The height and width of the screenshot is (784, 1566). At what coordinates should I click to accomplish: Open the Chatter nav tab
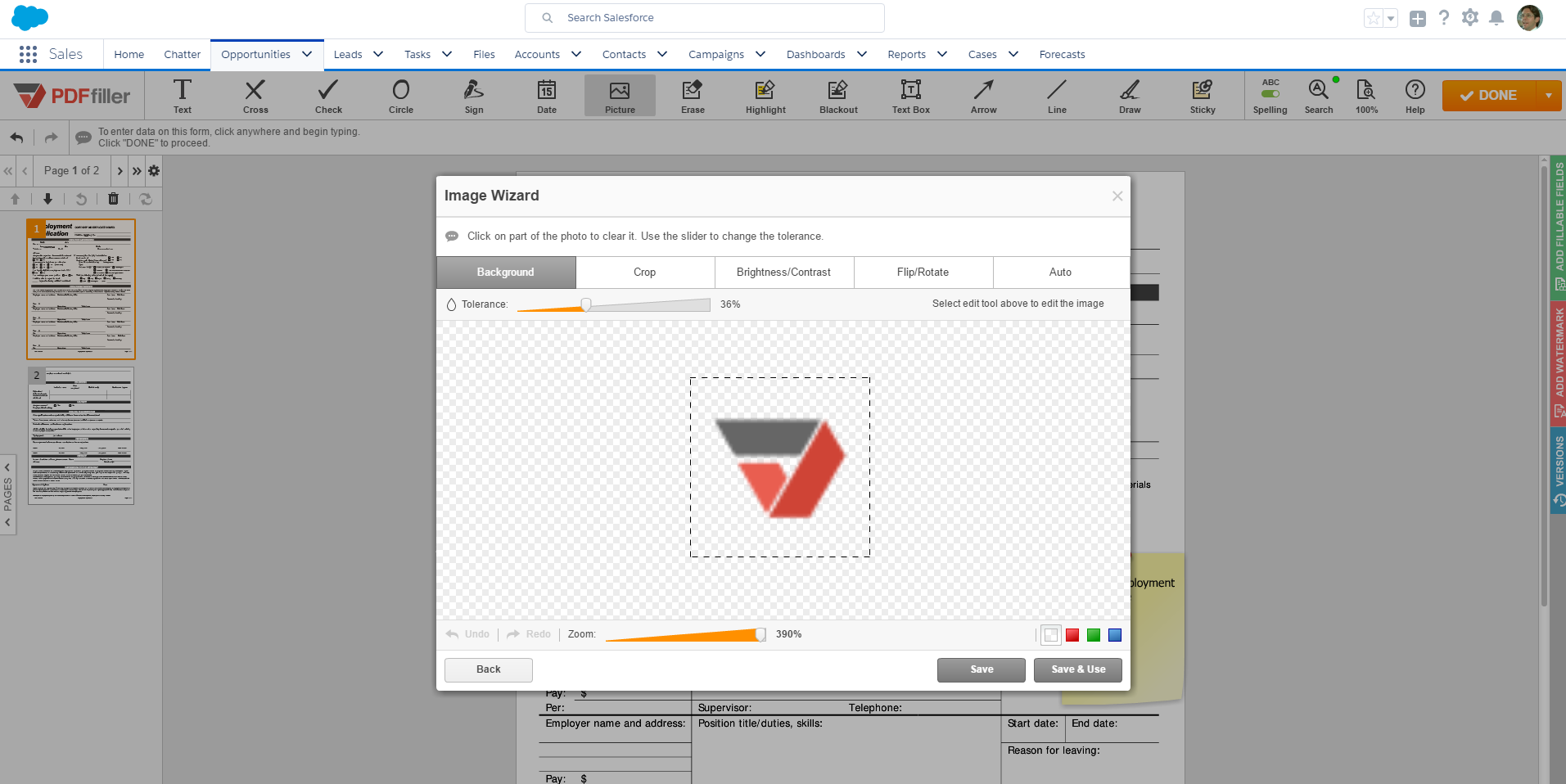click(x=182, y=54)
